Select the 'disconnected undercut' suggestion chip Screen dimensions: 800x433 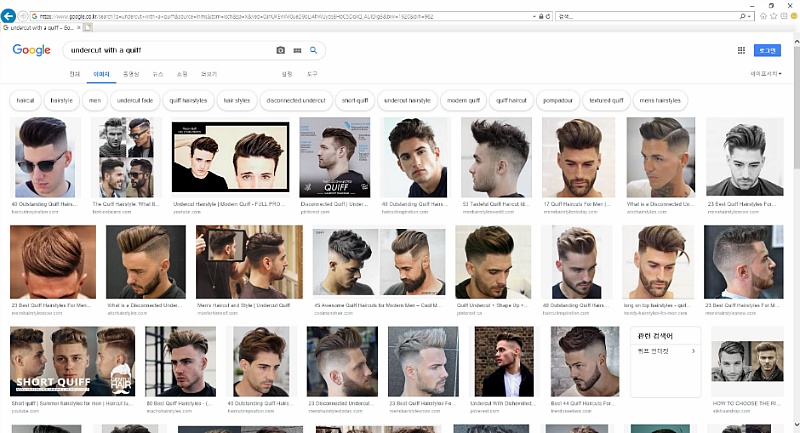296,100
